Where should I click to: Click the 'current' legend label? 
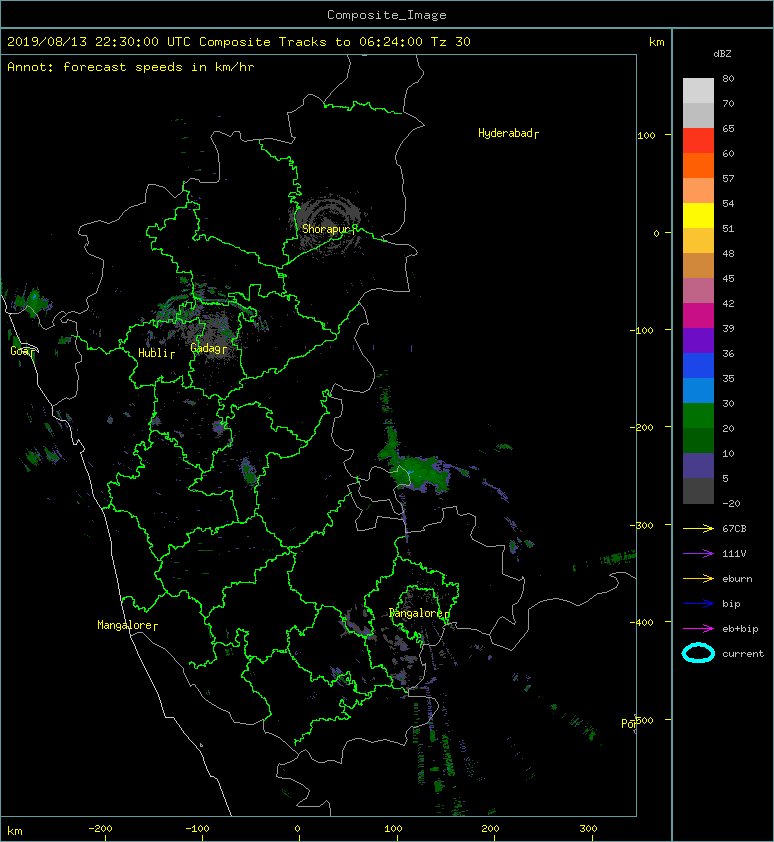tap(743, 654)
